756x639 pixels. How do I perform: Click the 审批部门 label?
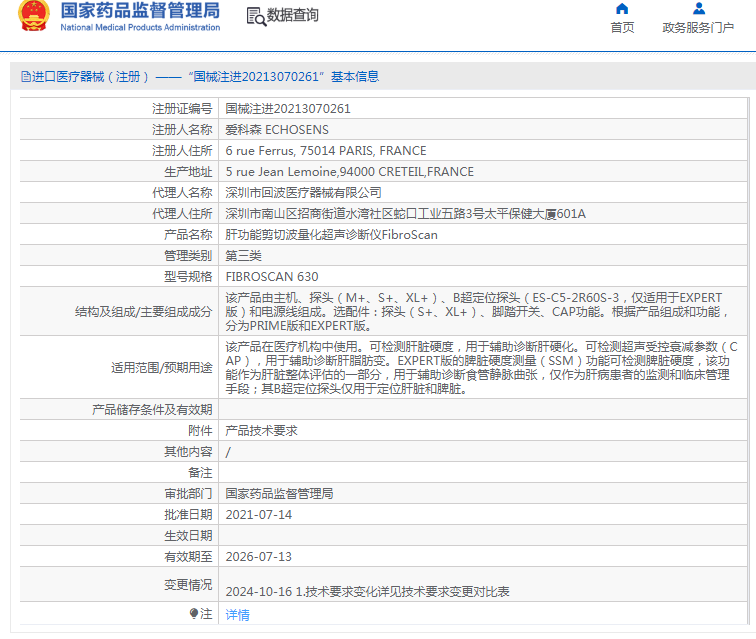point(189,494)
